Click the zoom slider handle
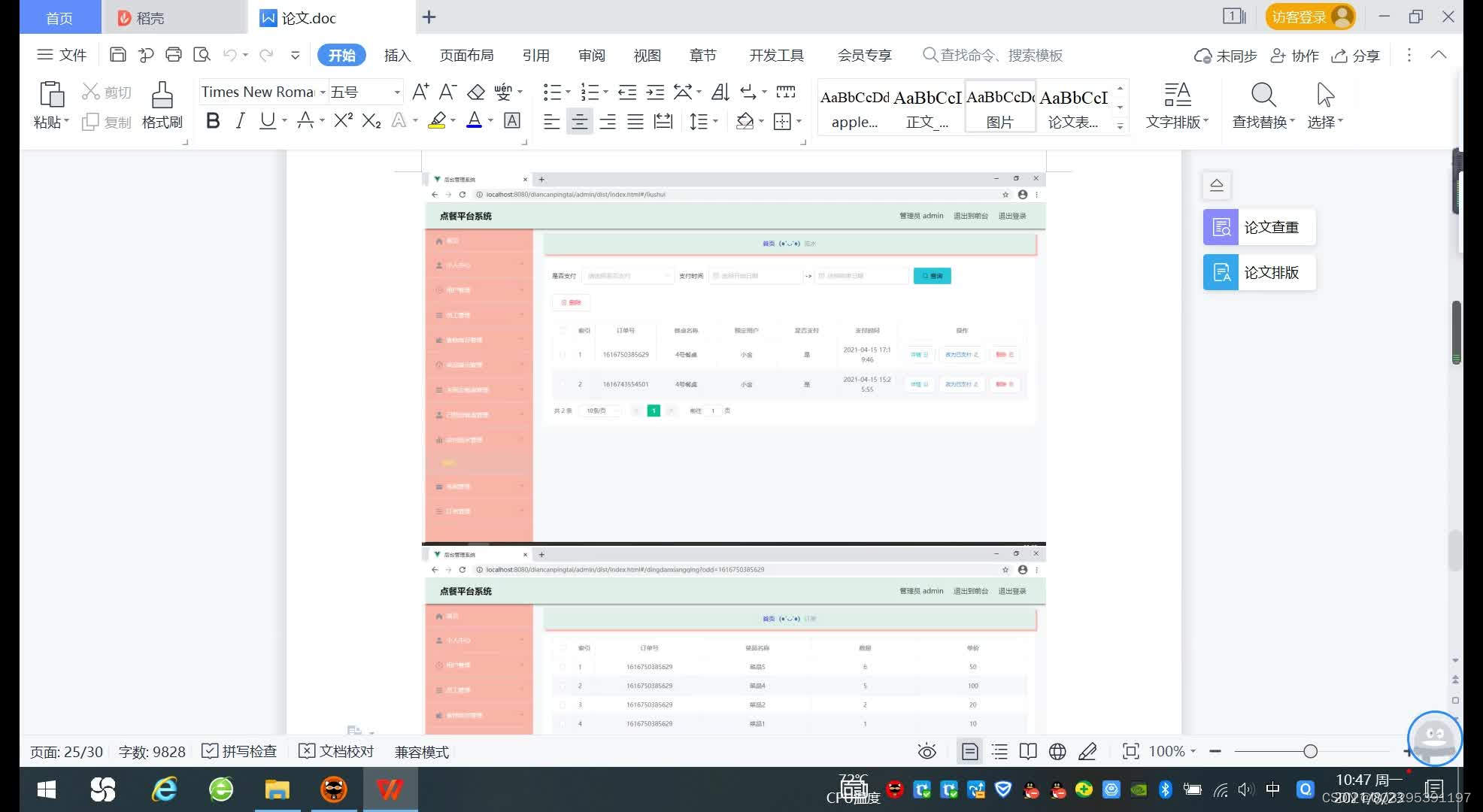 coord(1310,751)
